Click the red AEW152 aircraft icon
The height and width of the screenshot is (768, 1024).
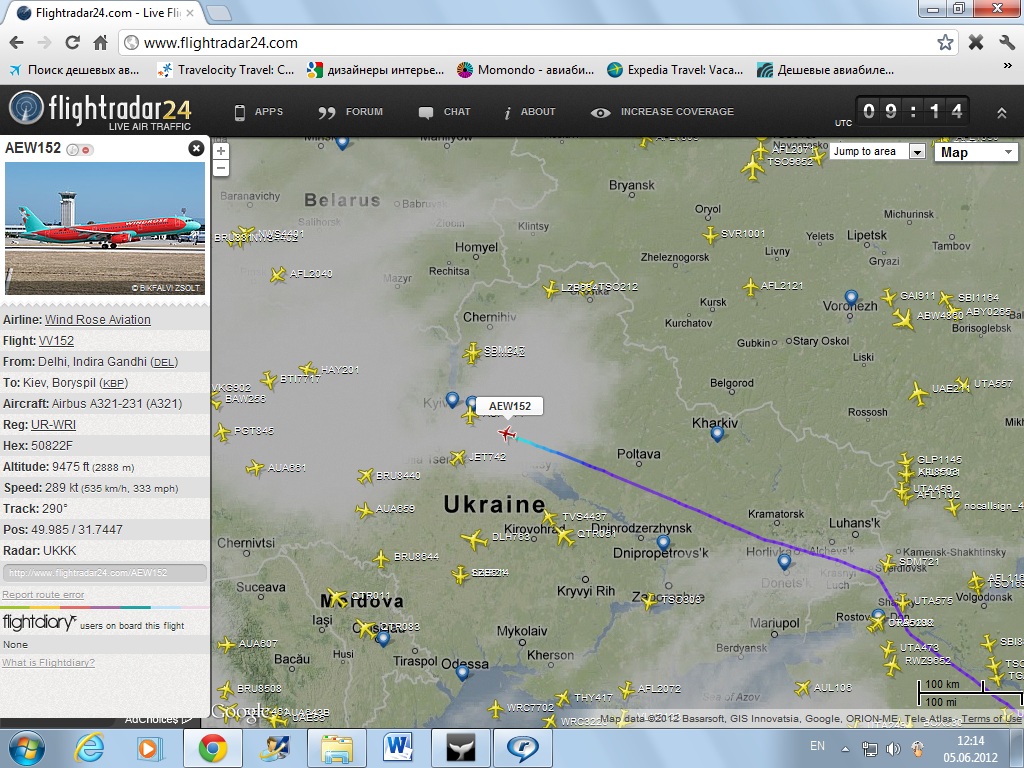506,433
